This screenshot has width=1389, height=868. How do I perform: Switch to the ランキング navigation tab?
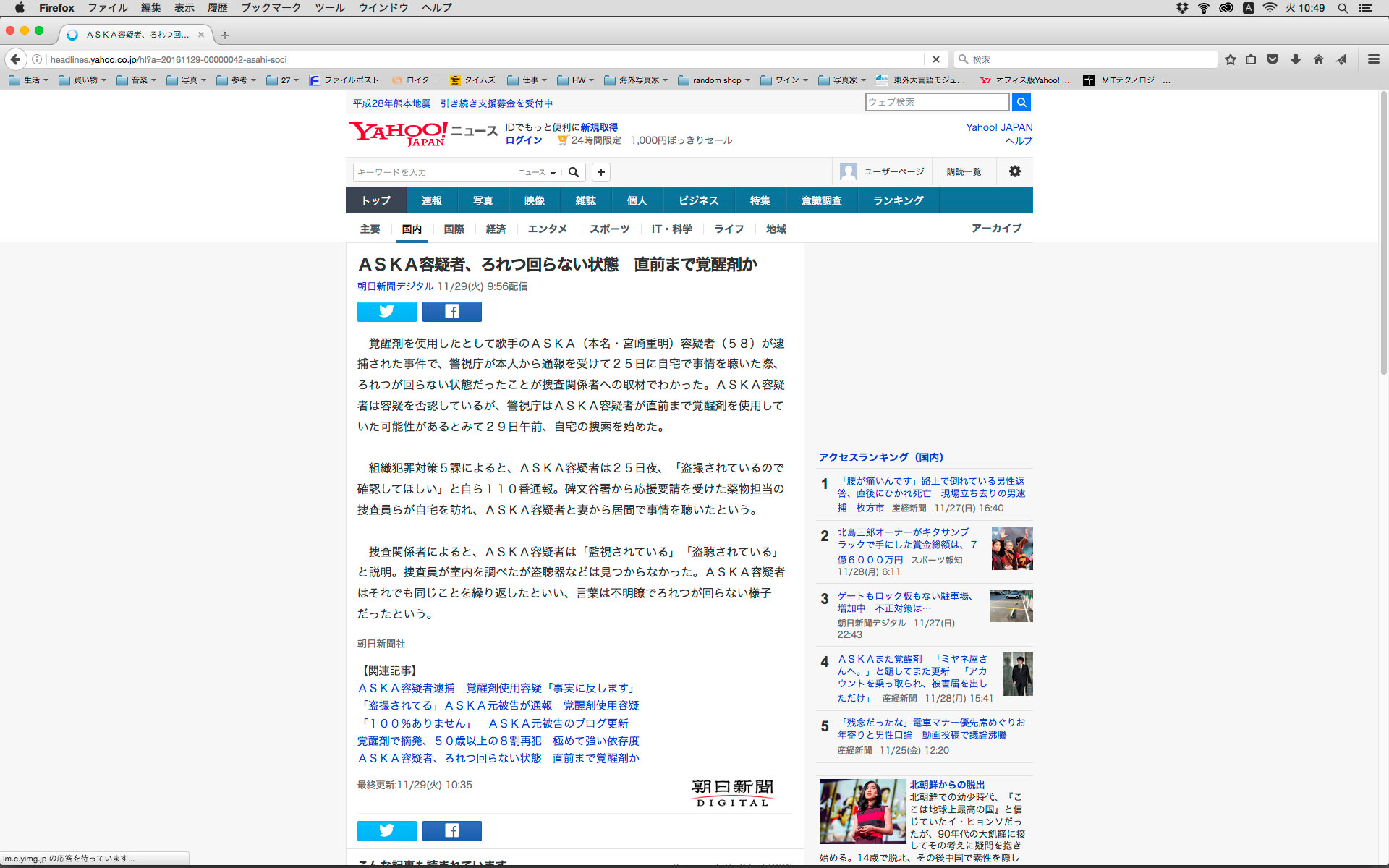pyautogui.click(x=898, y=200)
